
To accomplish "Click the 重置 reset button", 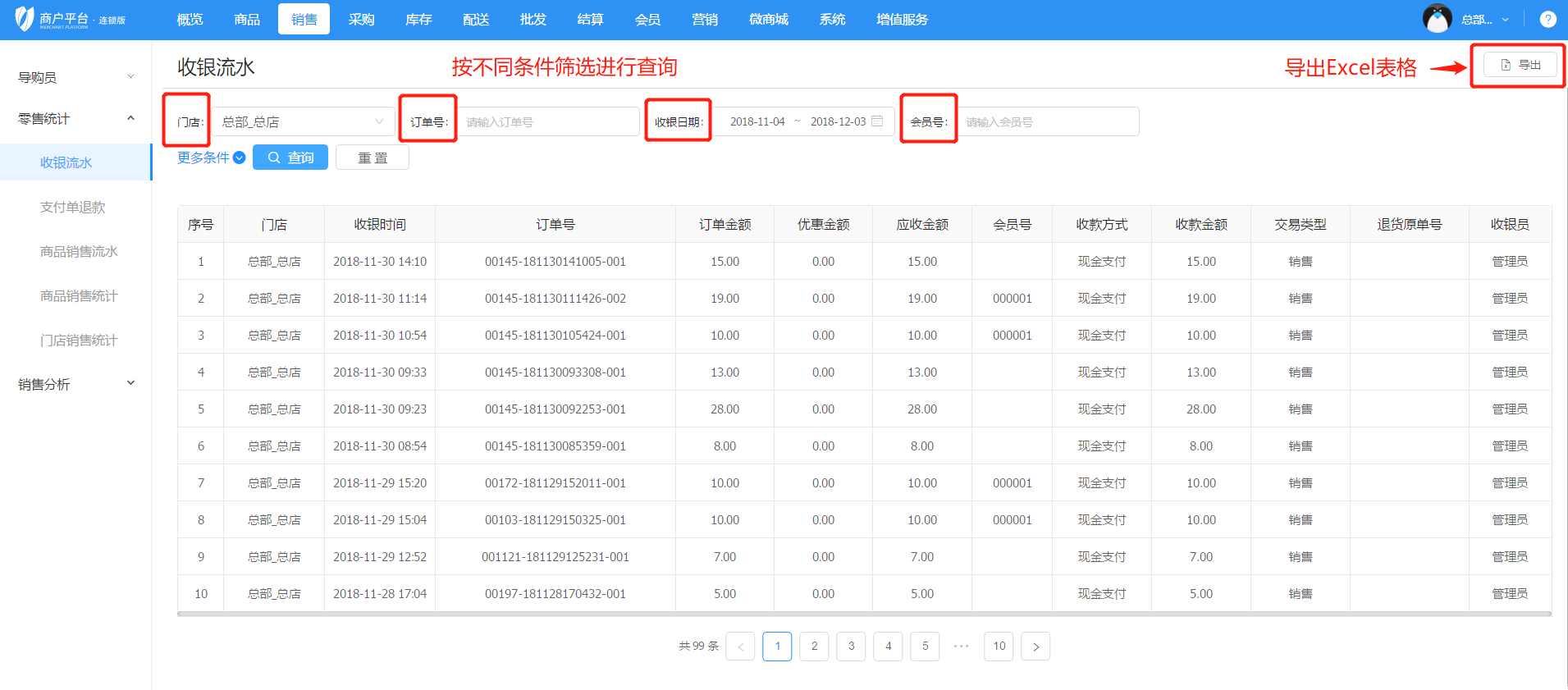I will point(373,158).
